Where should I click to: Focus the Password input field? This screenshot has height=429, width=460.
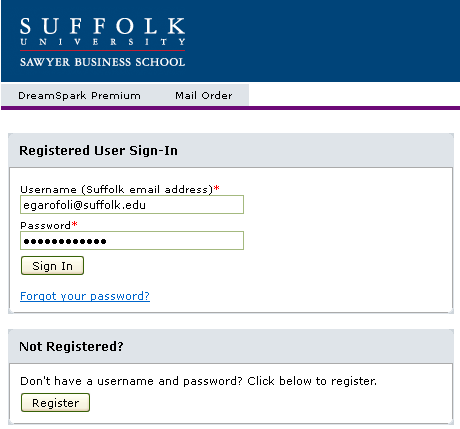tap(132, 240)
